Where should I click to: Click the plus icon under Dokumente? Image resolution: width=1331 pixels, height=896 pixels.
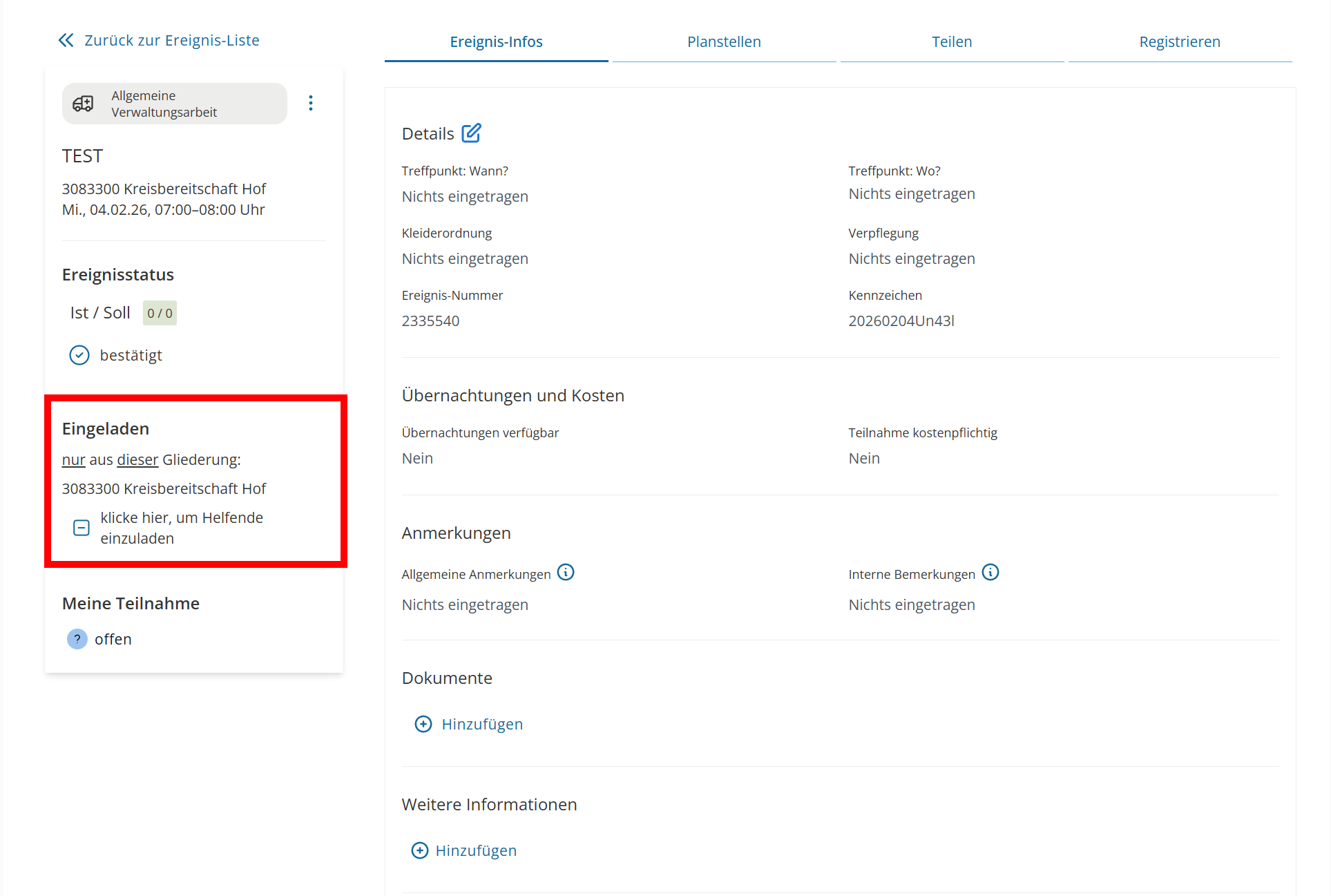tap(423, 724)
